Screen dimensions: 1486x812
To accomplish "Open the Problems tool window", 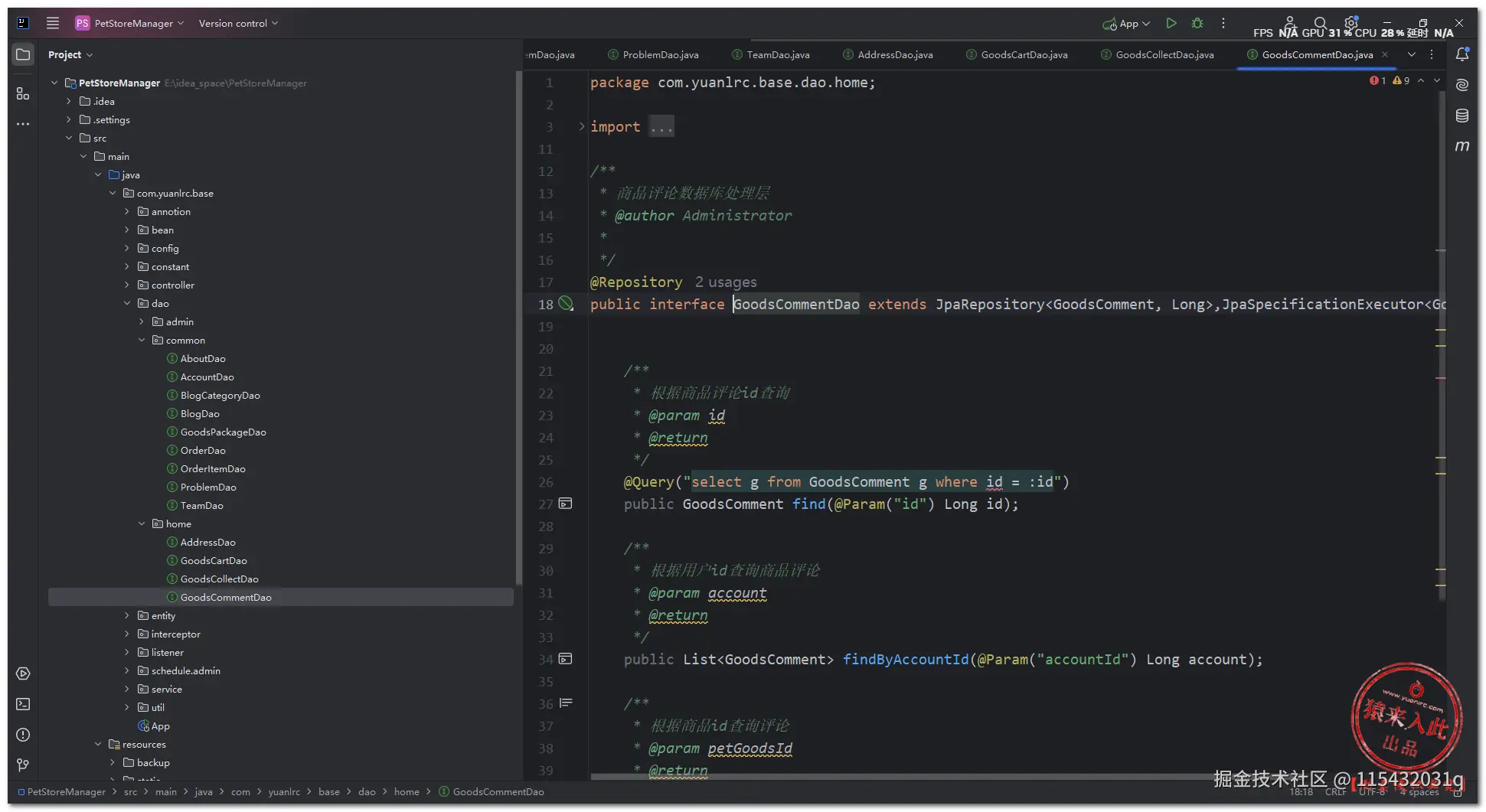I will click(x=23, y=735).
